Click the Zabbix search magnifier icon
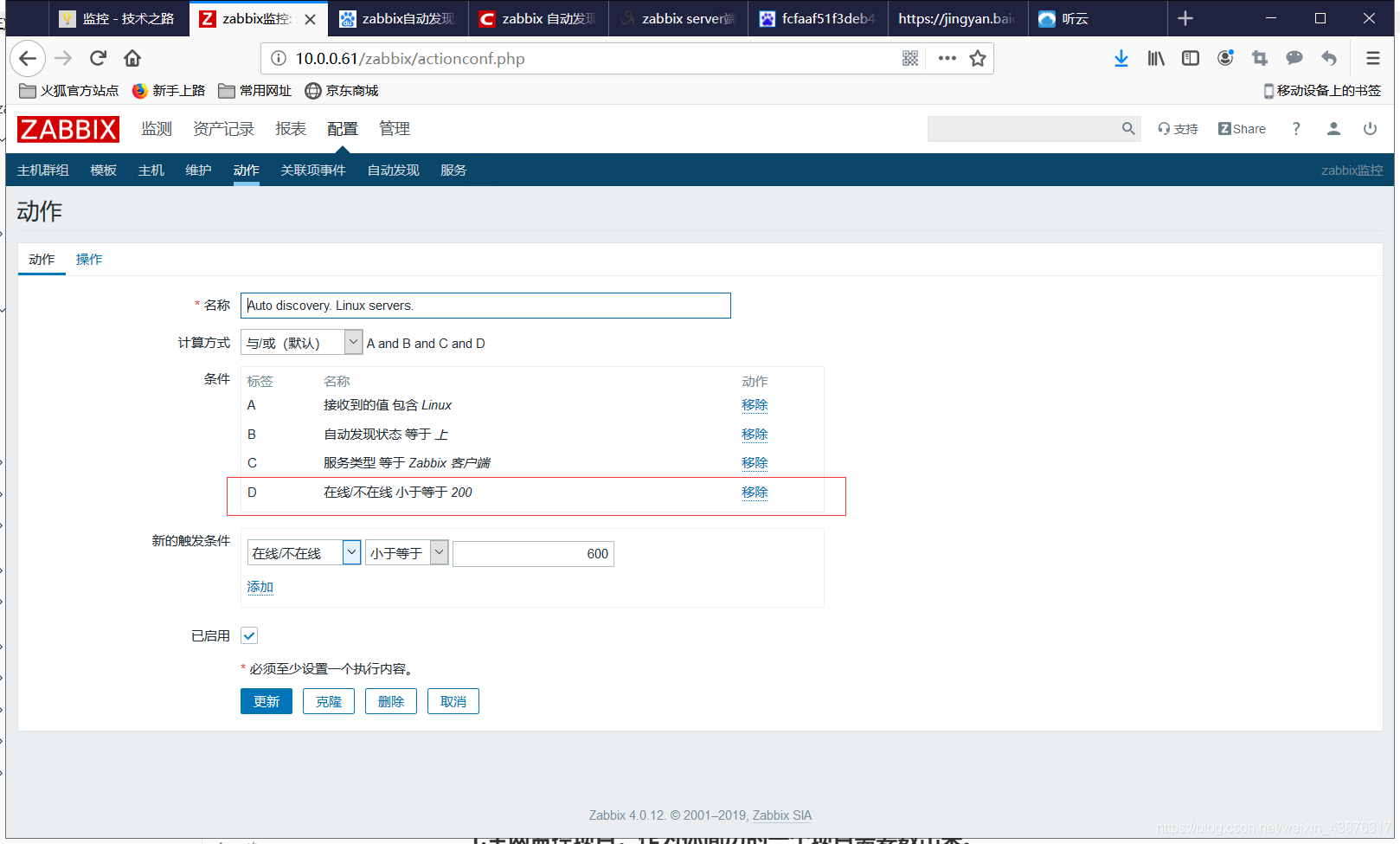This screenshot has height=844, width=1400. 1128,128
